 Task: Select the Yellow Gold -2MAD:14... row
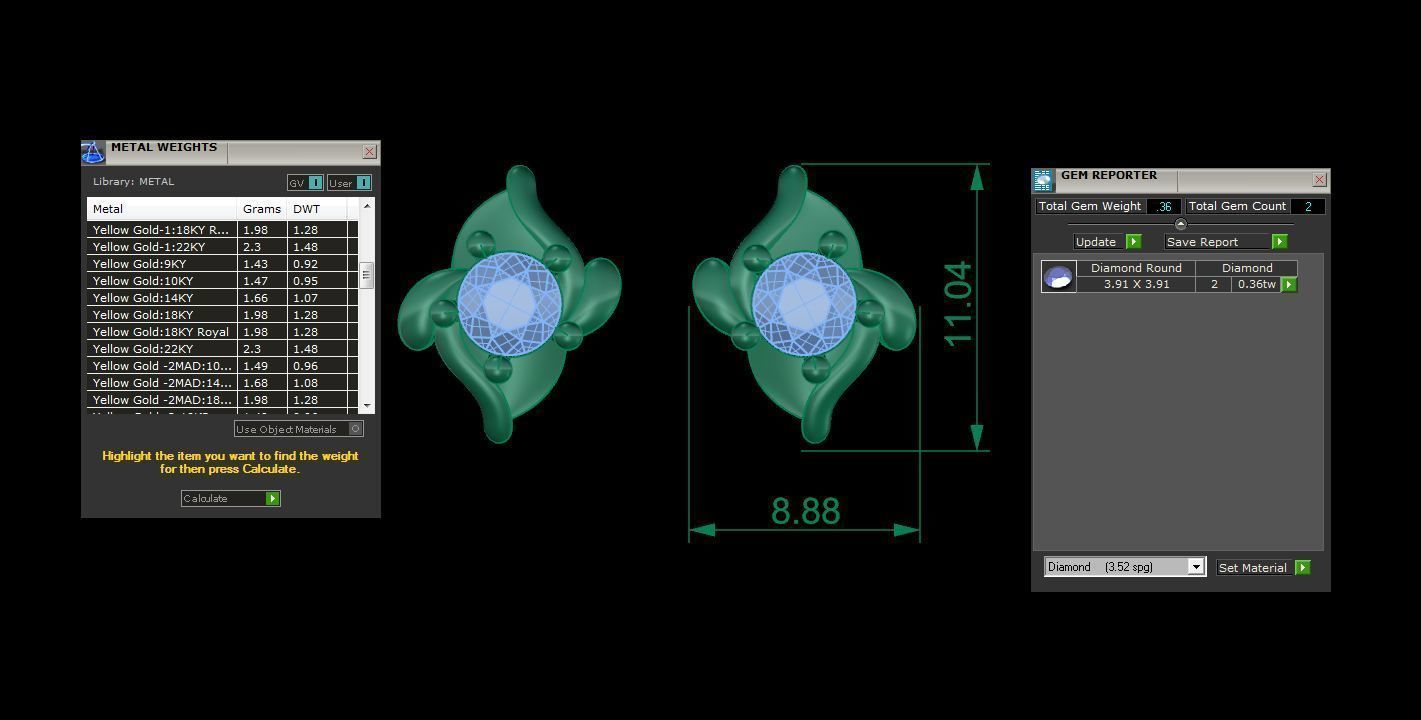[x=222, y=383]
